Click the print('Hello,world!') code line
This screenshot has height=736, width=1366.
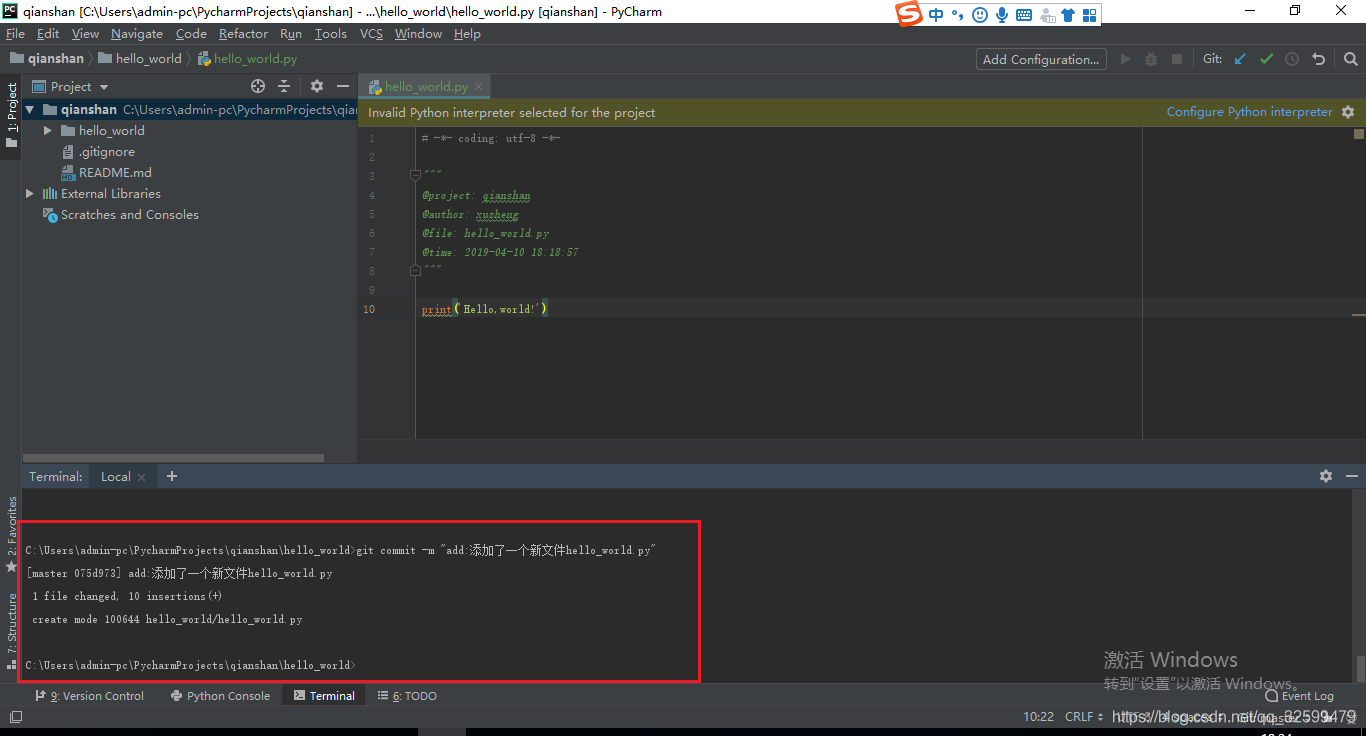[x=485, y=309]
